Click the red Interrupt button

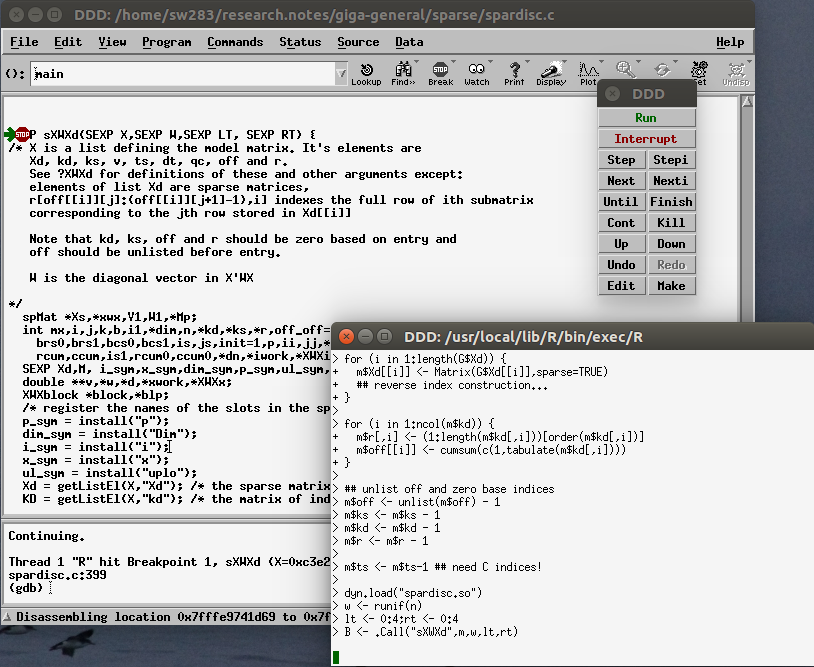pos(646,139)
